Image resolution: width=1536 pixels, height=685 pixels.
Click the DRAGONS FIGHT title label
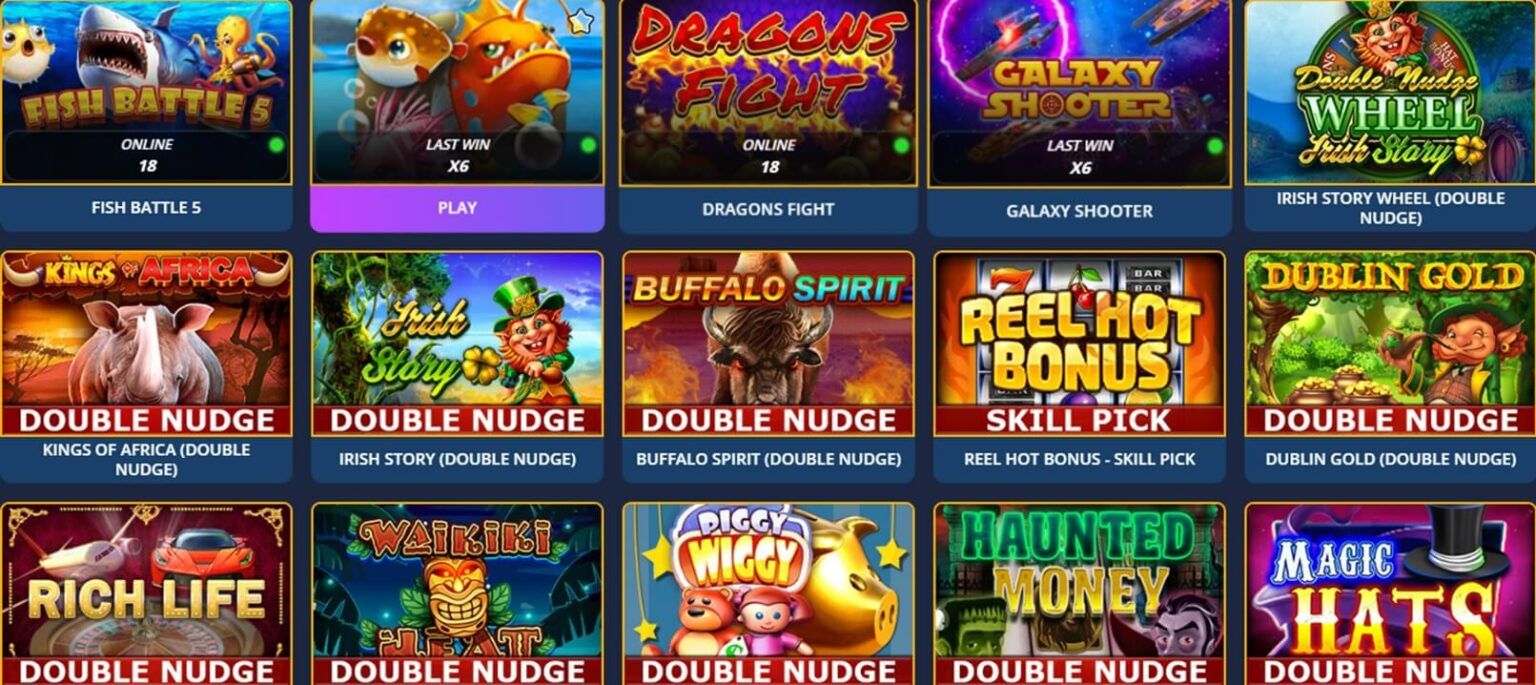tap(768, 209)
